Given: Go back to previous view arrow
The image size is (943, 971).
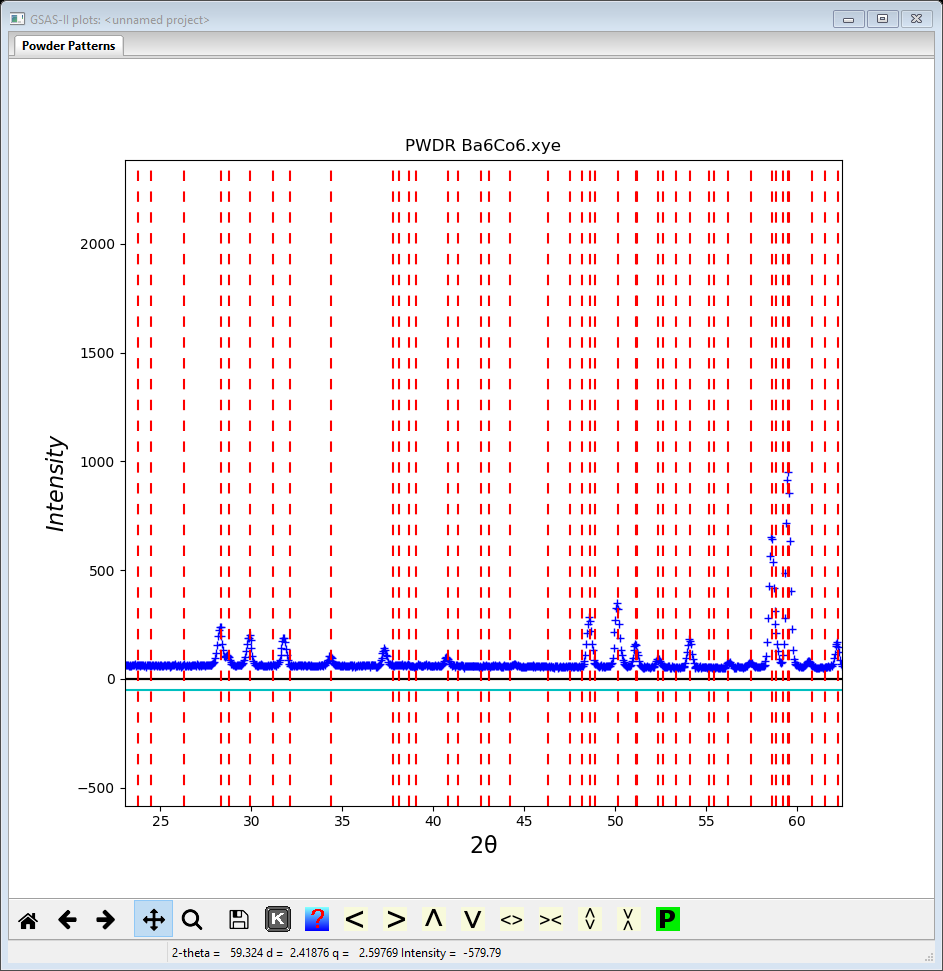Looking at the screenshot, I should (x=67, y=920).
